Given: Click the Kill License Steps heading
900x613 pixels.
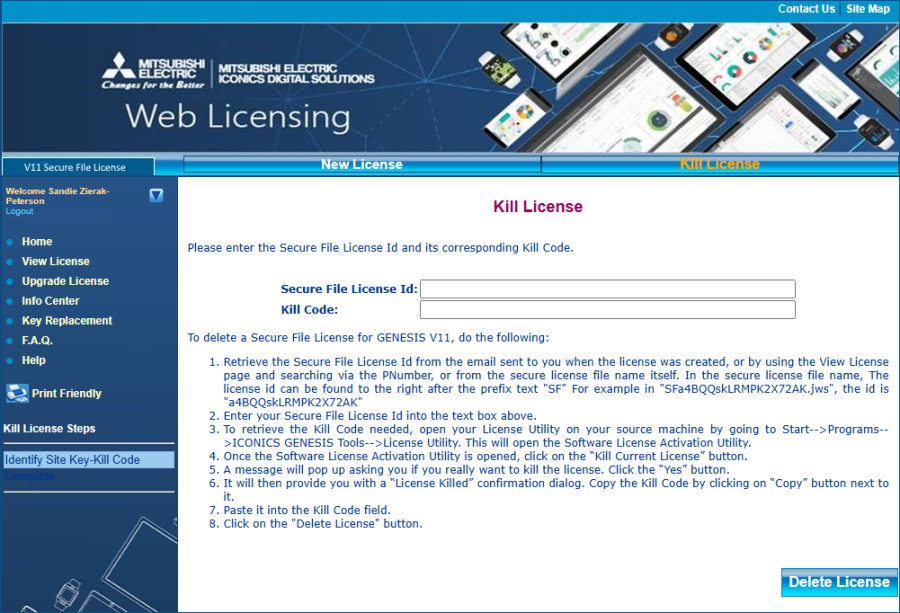Looking at the screenshot, I should pyautogui.click(x=49, y=428).
